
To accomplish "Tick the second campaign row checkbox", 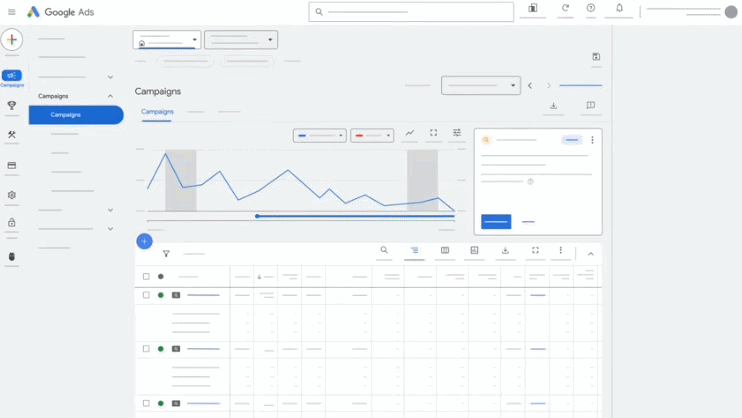I will point(146,349).
